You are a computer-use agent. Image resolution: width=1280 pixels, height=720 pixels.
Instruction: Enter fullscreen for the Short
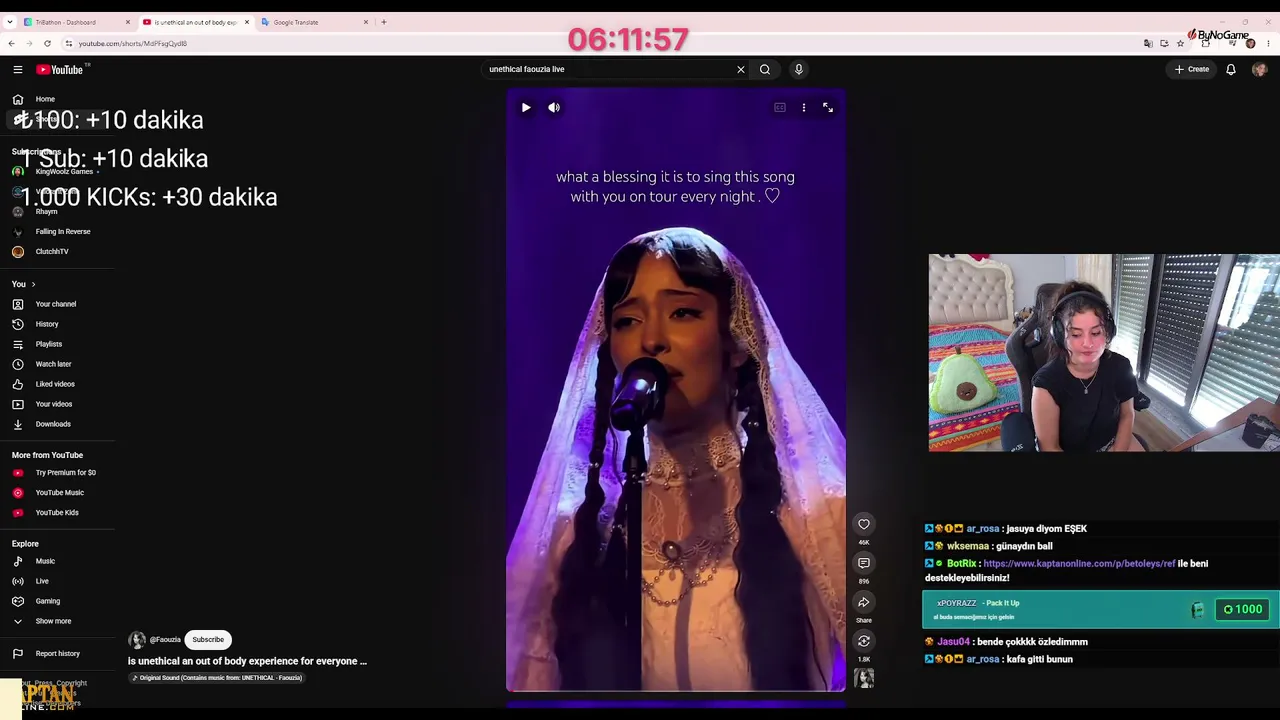pos(828,107)
